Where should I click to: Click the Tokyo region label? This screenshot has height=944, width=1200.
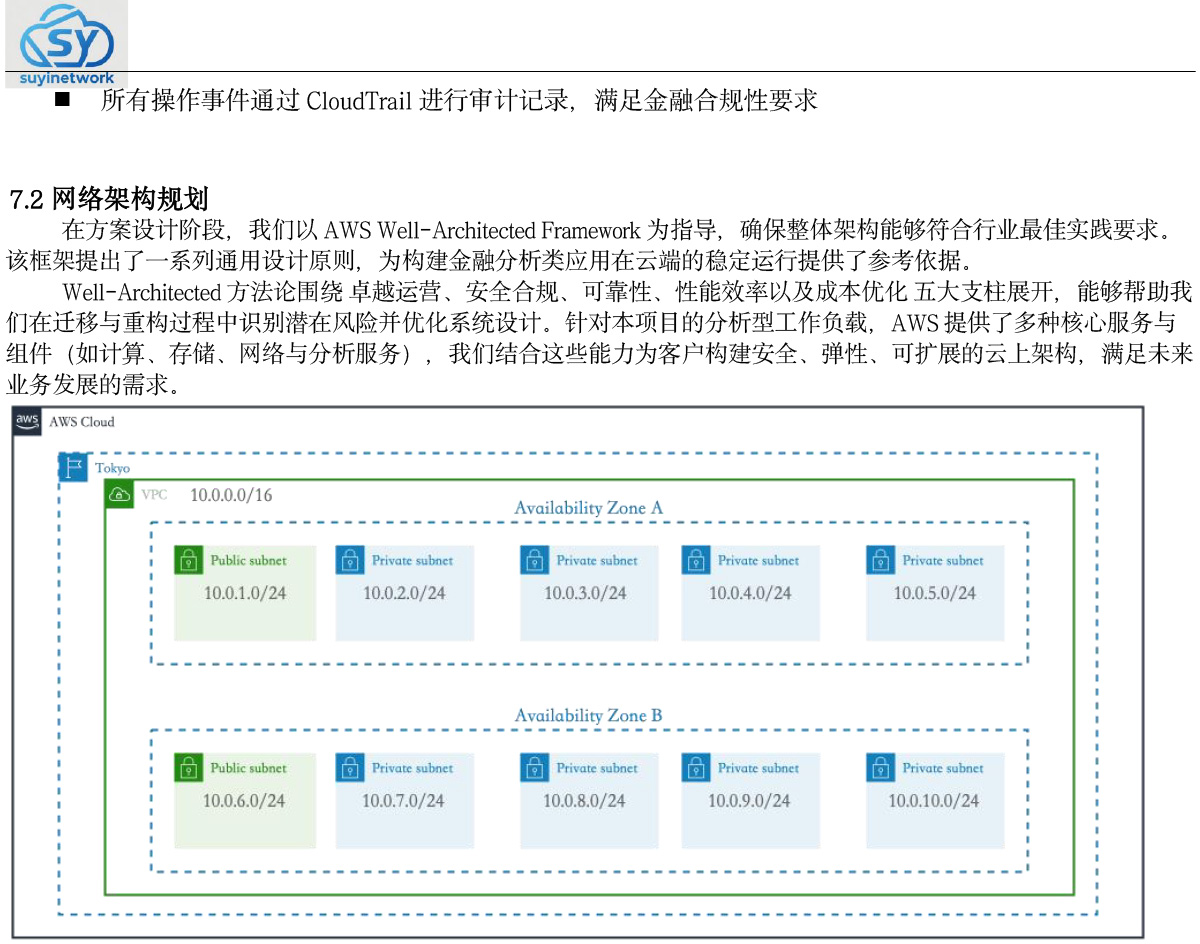pyautogui.click(x=113, y=468)
